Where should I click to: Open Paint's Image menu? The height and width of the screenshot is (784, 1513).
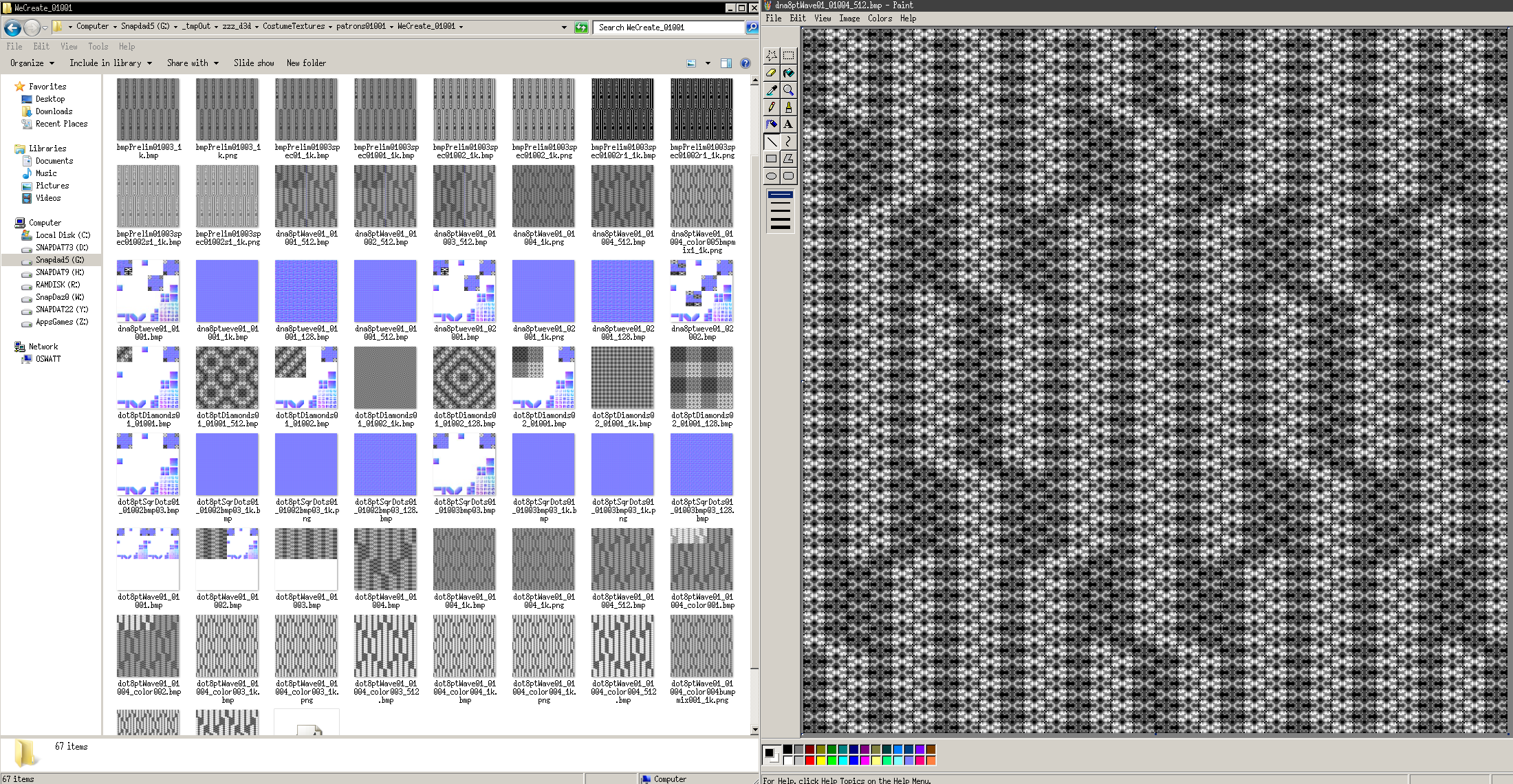(x=849, y=19)
